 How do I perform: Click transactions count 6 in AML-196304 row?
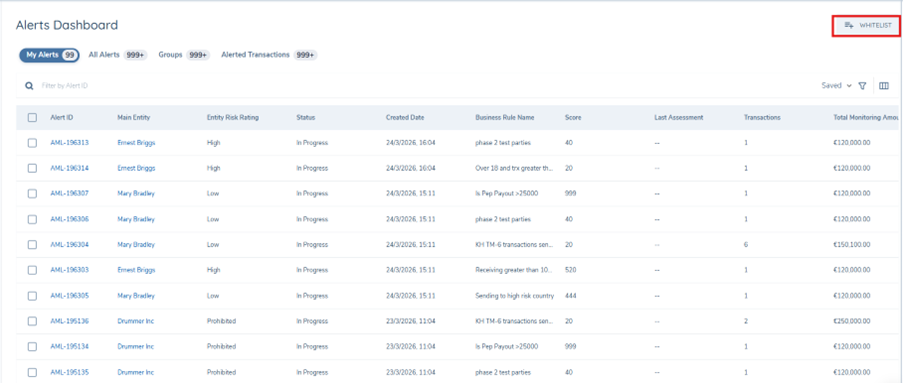(x=746, y=245)
